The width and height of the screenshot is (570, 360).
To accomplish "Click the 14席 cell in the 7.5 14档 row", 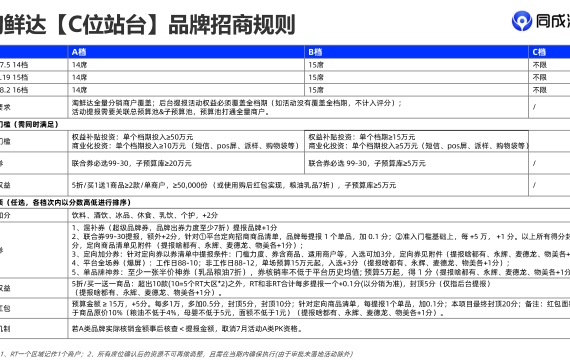I will tap(186, 65).
